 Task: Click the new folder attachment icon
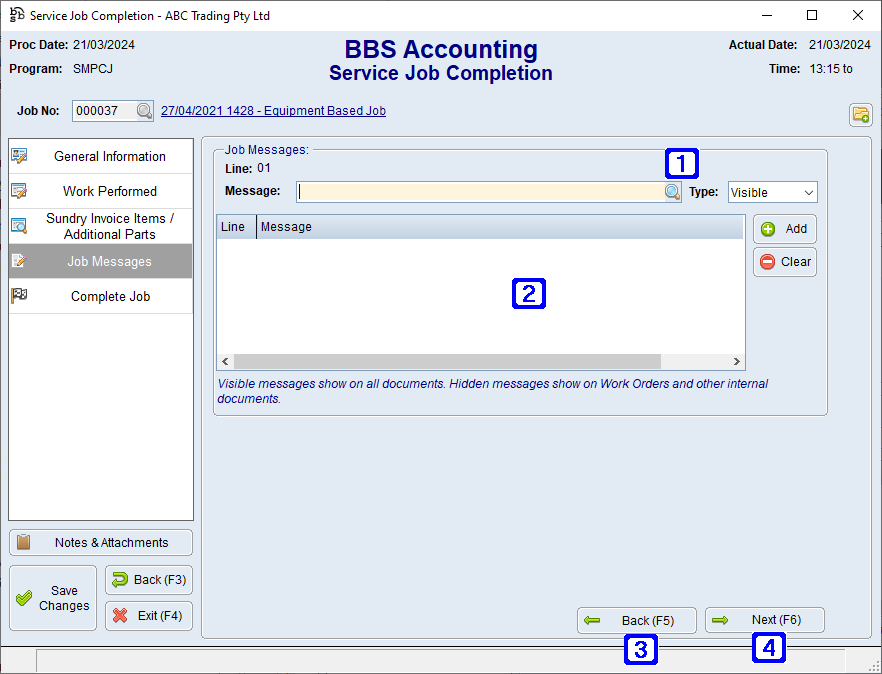coord(860,114)
